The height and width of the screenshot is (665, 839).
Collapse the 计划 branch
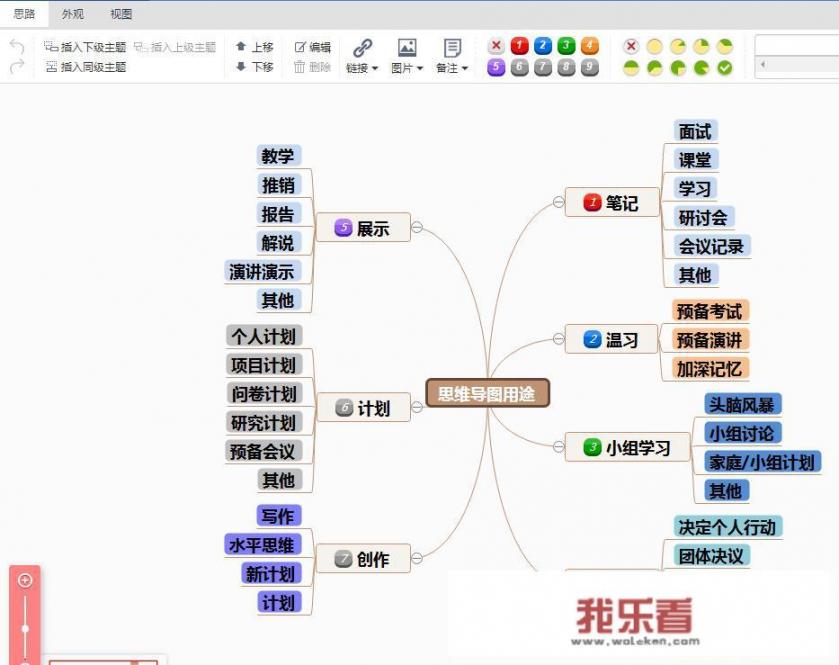(x=417, y=407)
